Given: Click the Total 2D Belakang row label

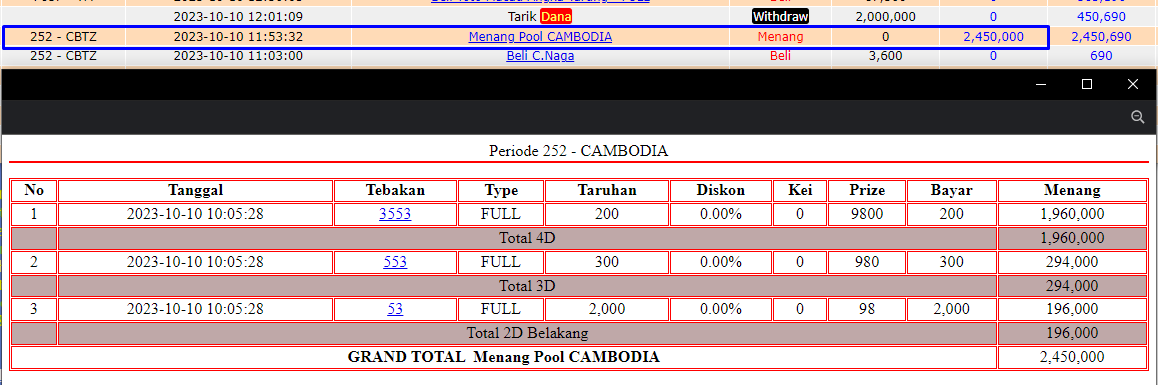Looking at the screenshot, I should pos(527,333).
